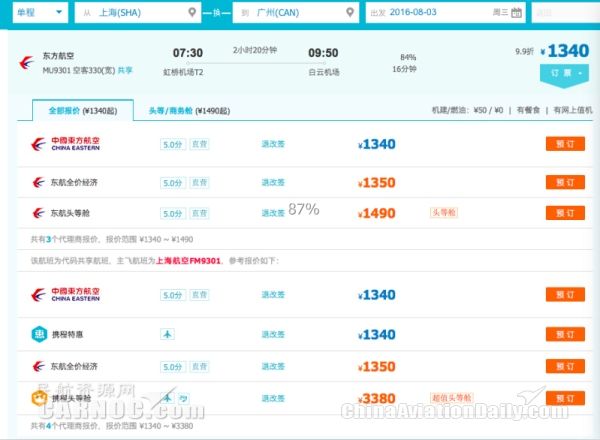Book 东航全价经济 ¥1350 in upper list

coord(565,182)
